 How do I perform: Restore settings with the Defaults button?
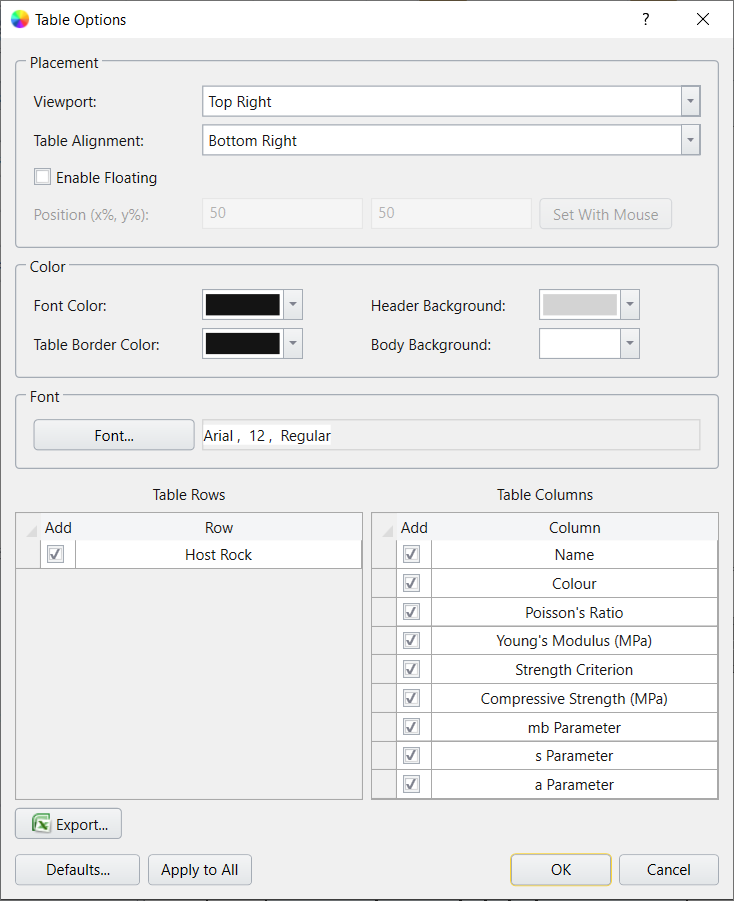point(77,869)
